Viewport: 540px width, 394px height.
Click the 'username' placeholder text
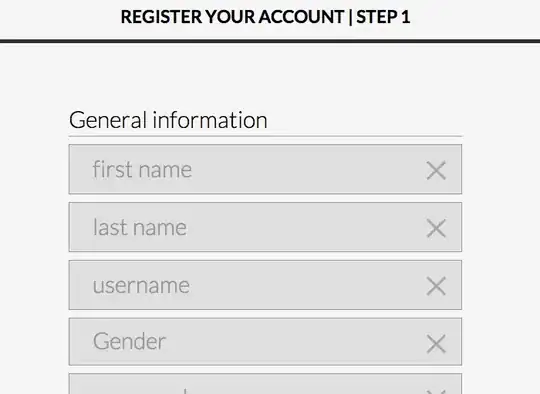coord(141,286)
